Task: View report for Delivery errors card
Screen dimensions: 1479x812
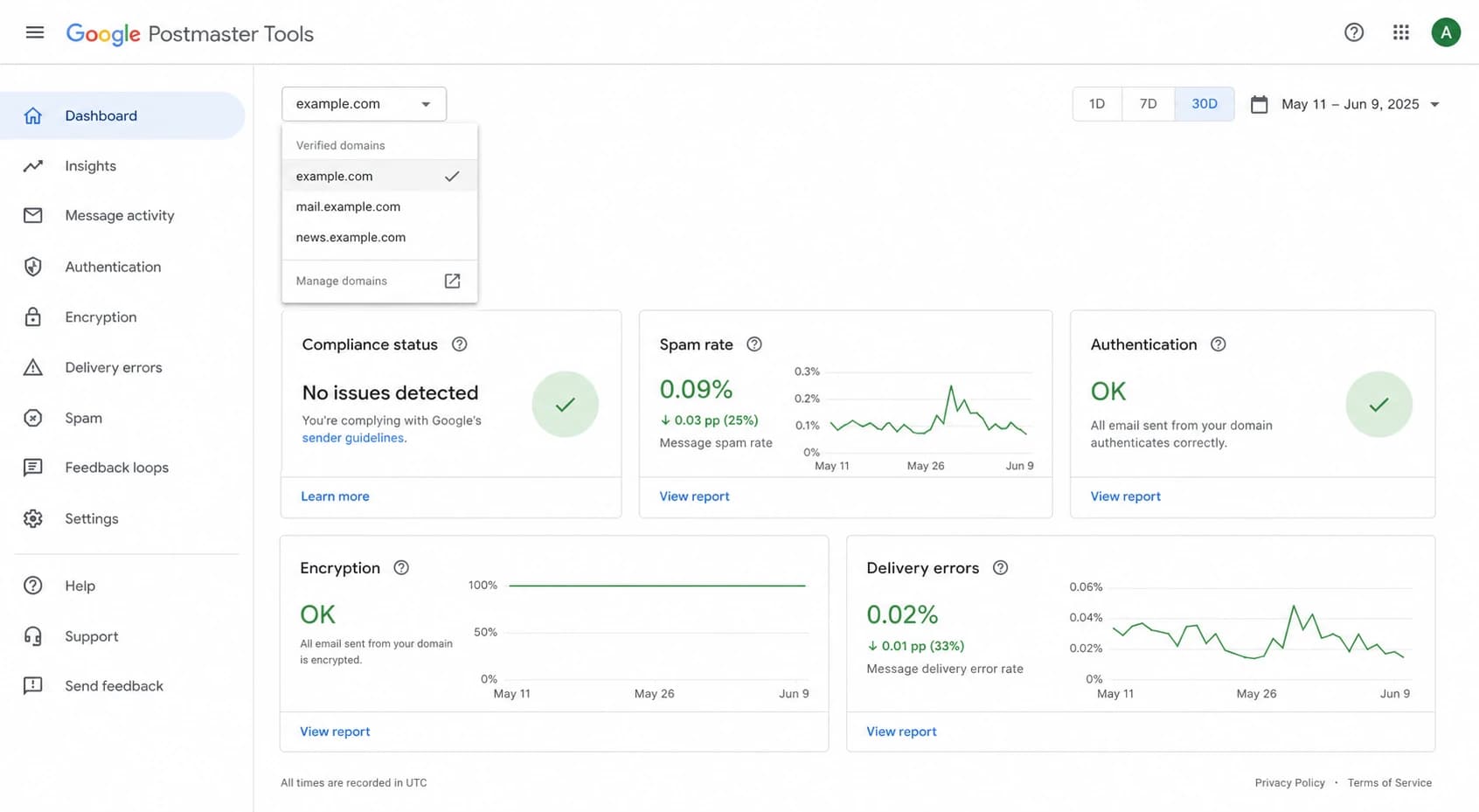Action: [x=901, y=731]
